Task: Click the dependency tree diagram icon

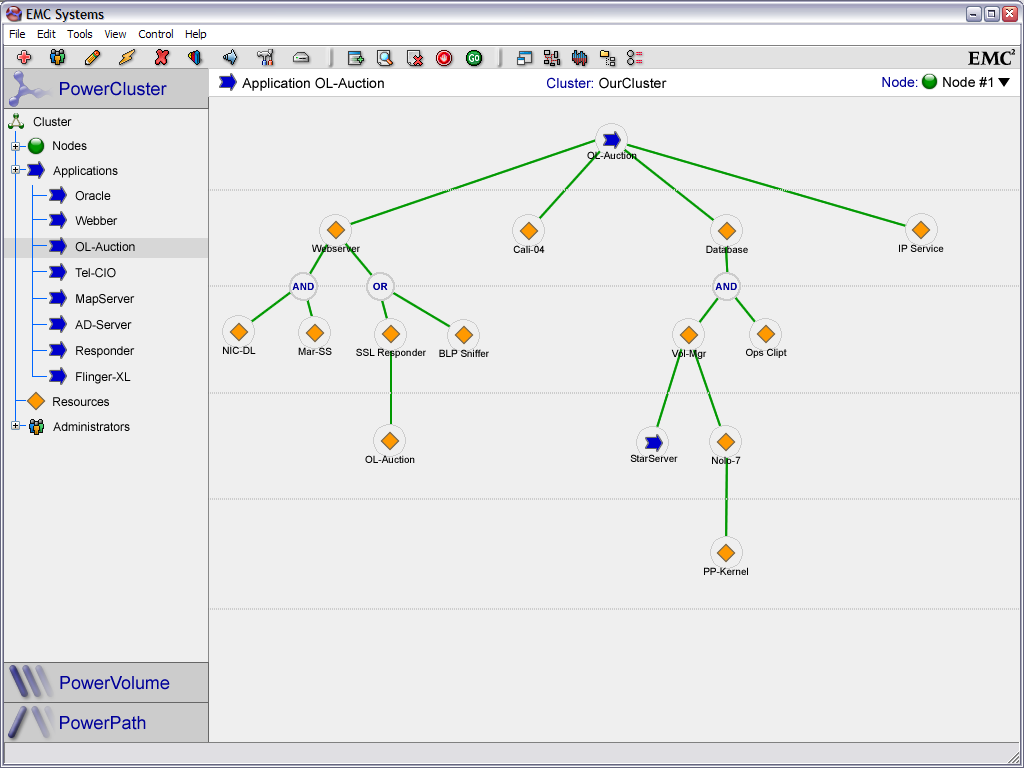Action: point(552,58)
